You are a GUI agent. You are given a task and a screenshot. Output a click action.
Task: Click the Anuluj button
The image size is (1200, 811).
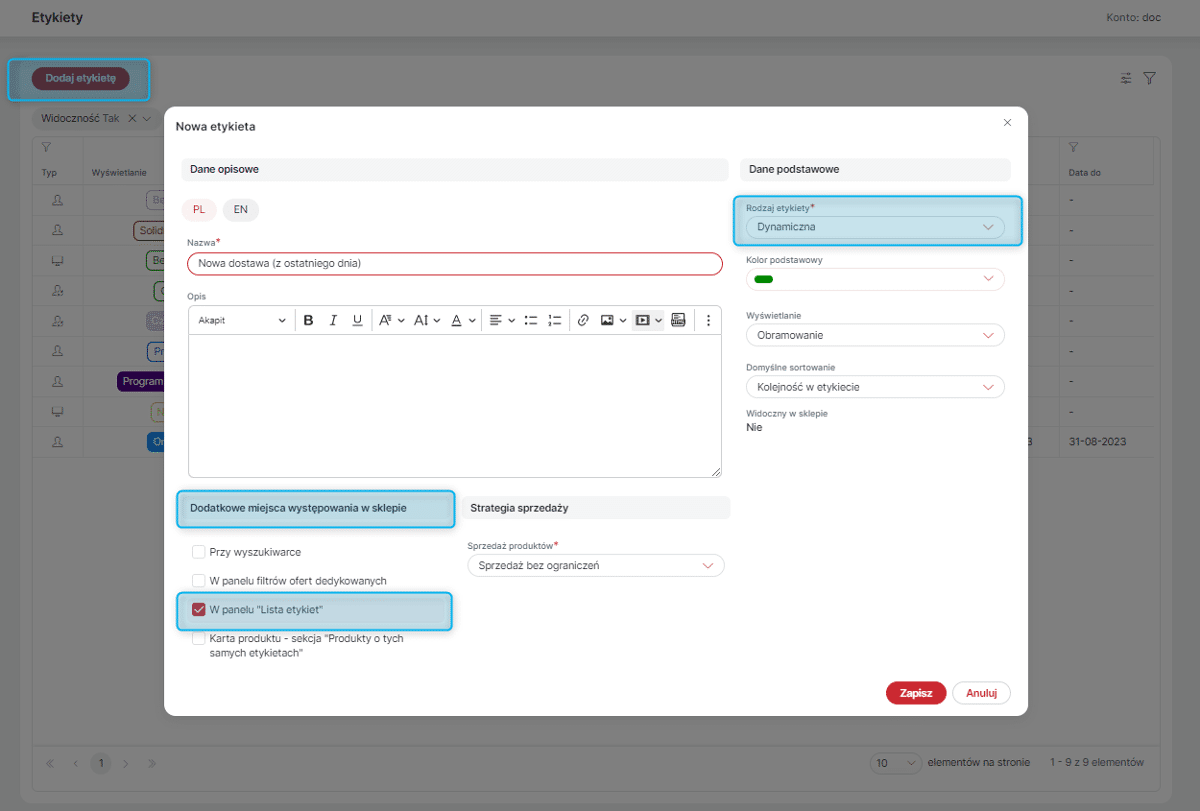coord(981,692)
